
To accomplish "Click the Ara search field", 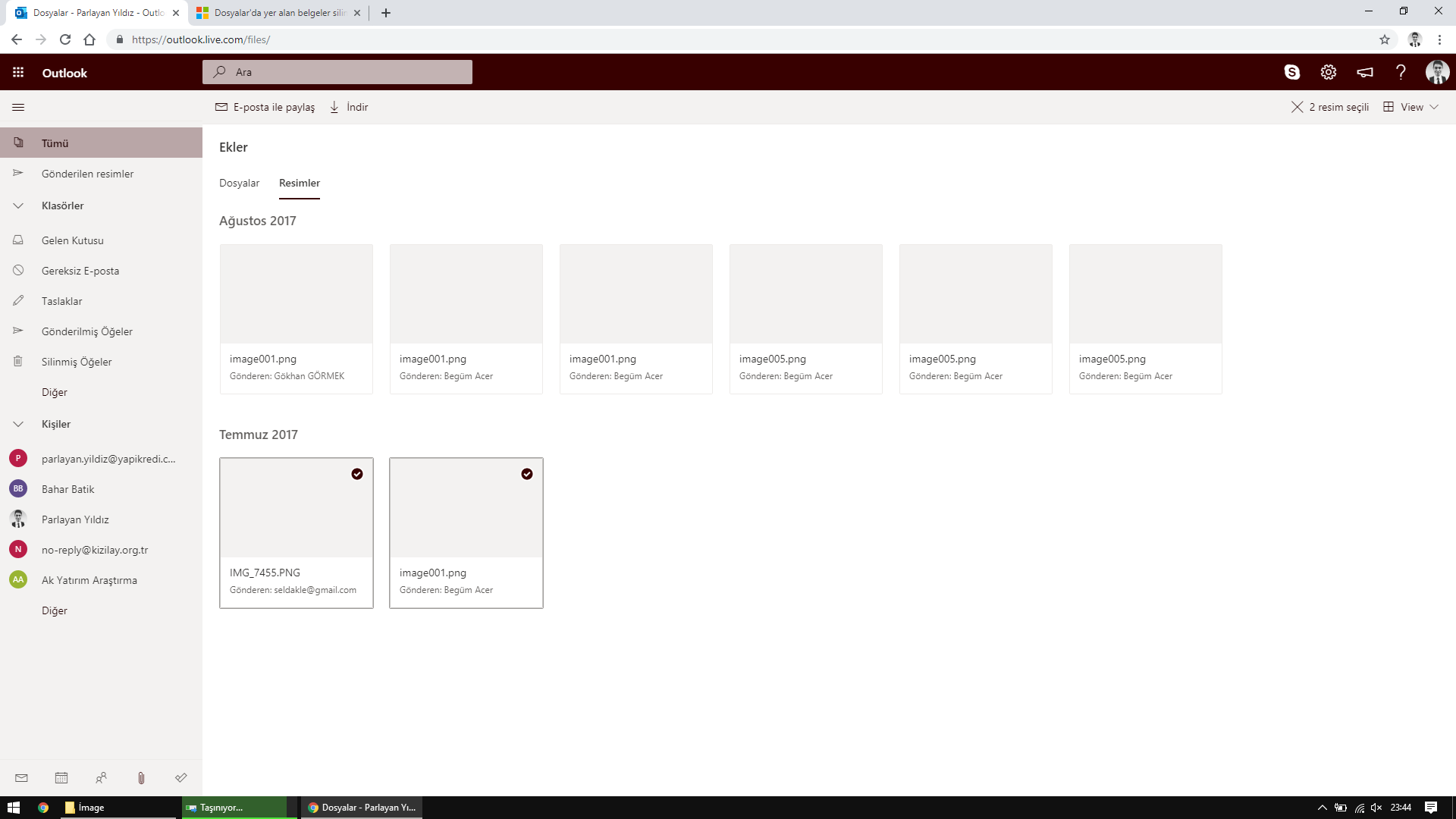I will (x=337, y=72).
